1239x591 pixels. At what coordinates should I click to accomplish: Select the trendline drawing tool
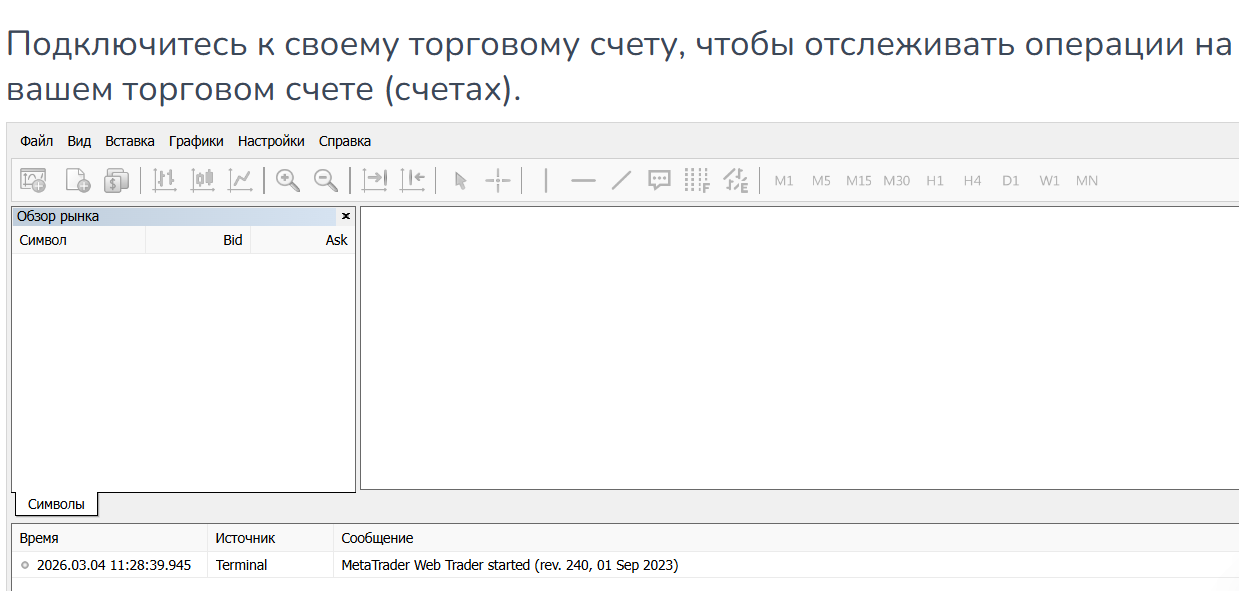tap(621, 180)
